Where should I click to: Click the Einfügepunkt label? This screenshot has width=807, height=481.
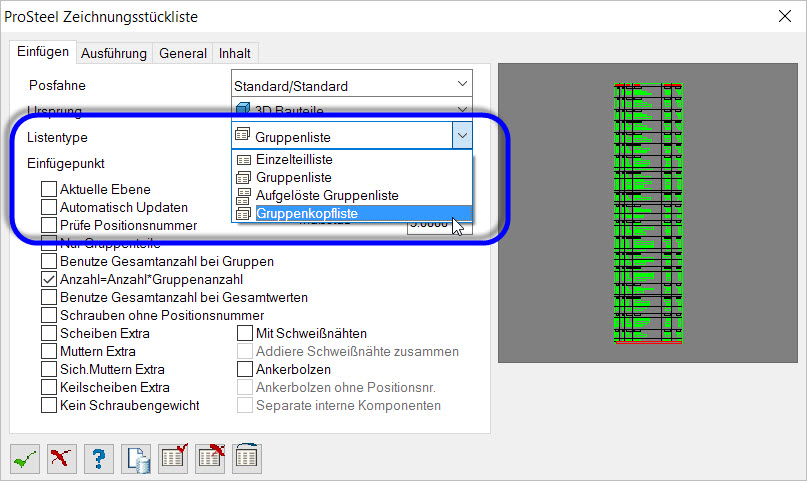(66, 164)
